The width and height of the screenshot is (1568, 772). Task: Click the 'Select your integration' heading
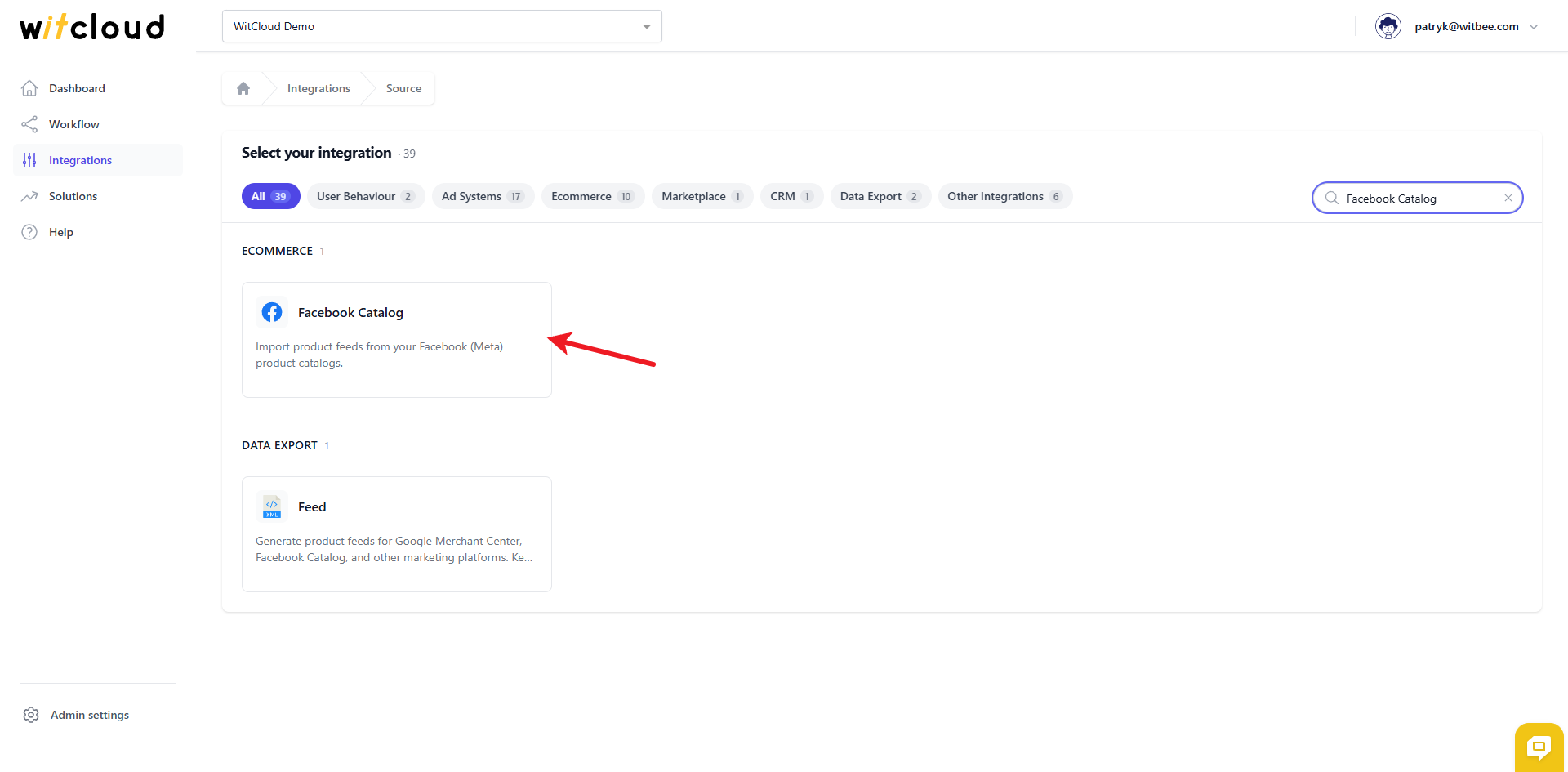tap(317, 153)
